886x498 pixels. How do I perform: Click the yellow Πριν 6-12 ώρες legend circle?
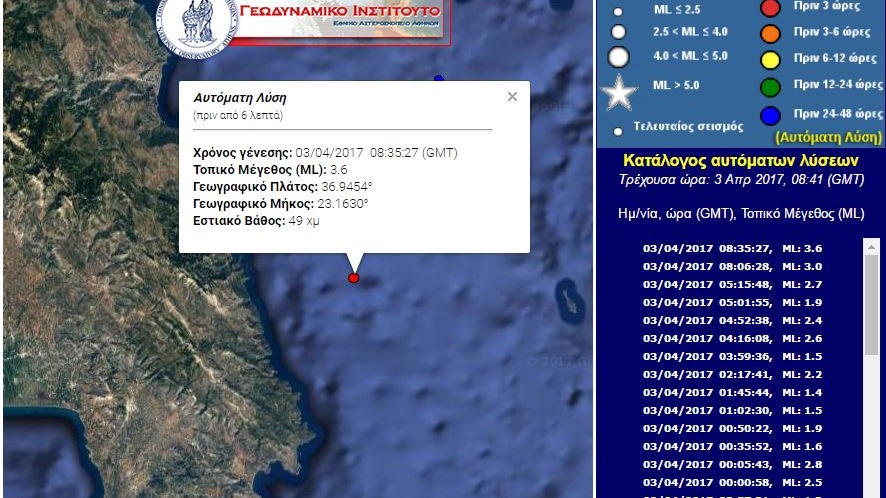pos(770,59)
